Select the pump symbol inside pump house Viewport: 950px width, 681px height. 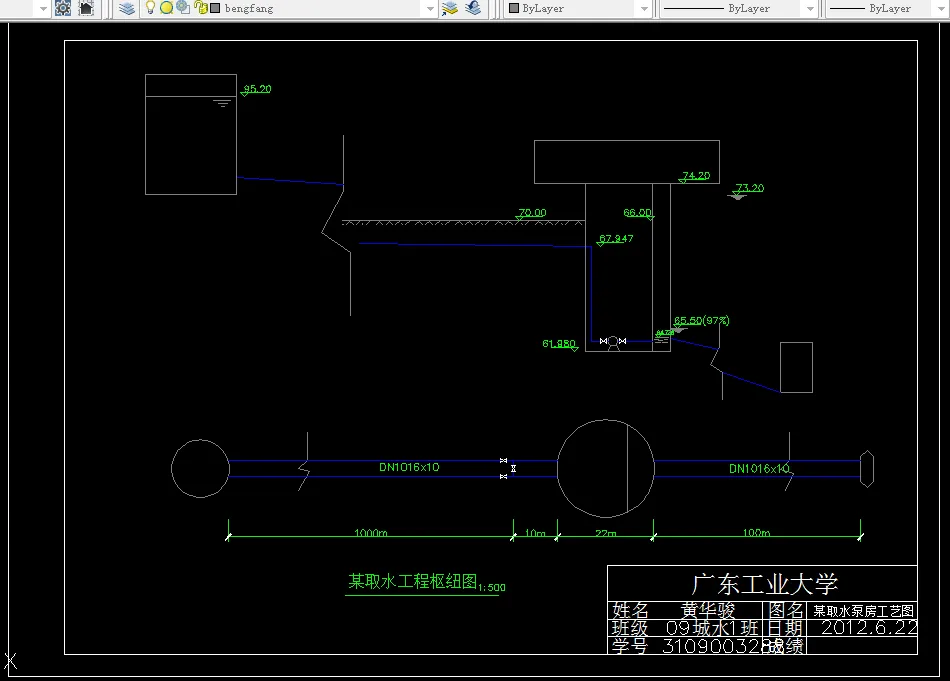point(613,343)
